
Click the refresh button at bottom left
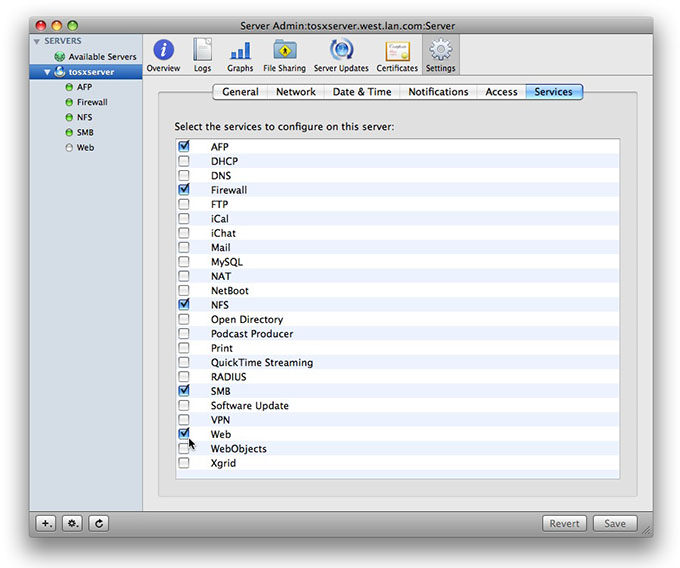tap(99, 523)
